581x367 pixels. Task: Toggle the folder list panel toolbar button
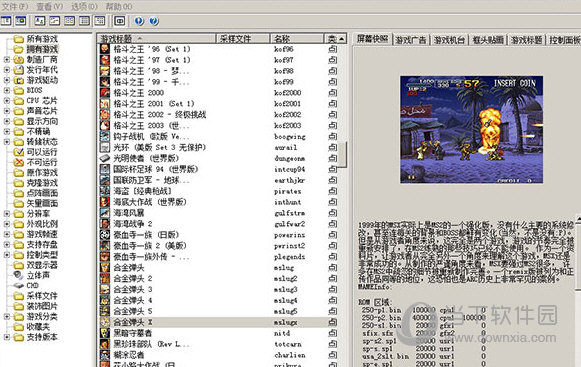6,21
